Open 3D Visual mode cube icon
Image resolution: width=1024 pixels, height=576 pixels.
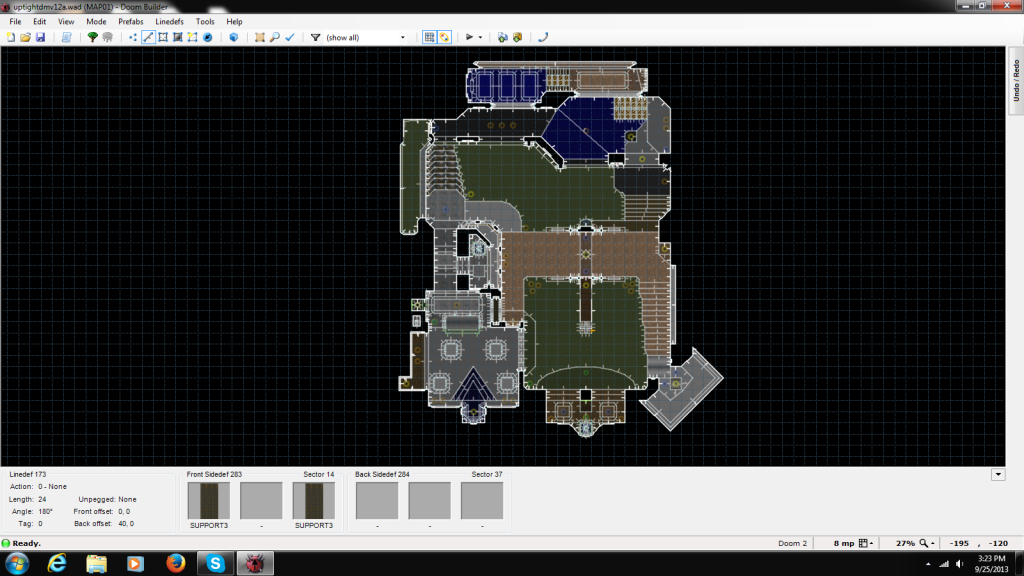(234, 37)
